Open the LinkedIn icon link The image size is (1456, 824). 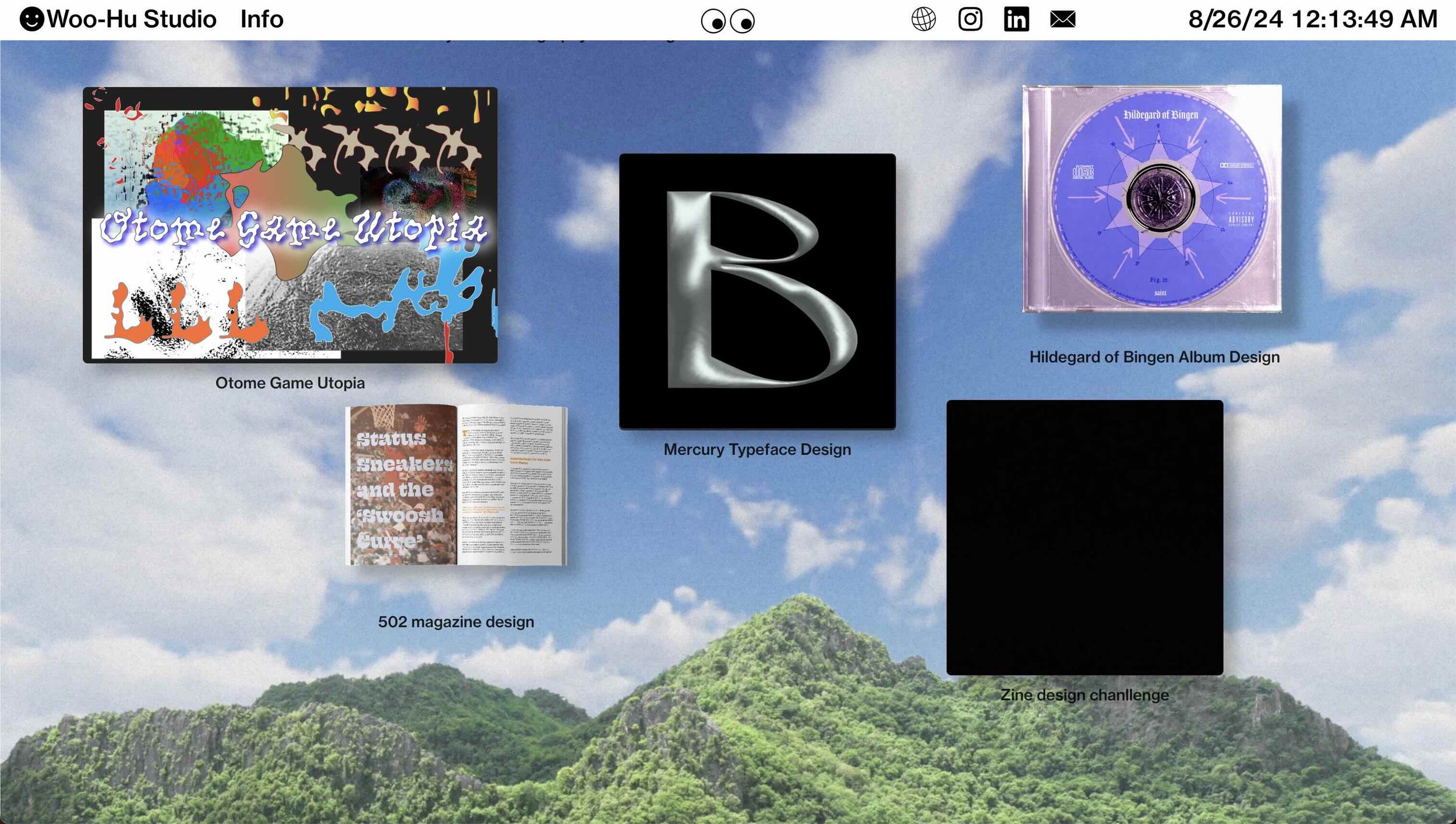click(x=1016, y=19)
